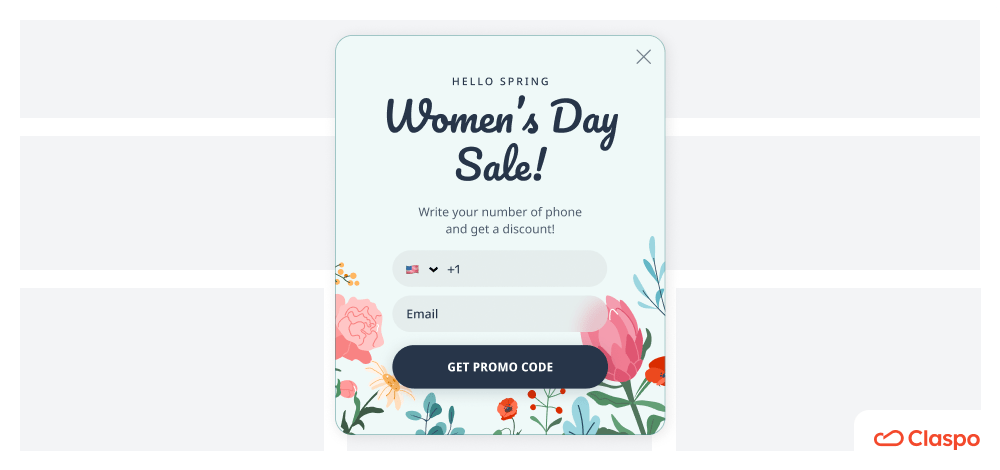The image size is (1000, 470).
Task: Click the red berry stem near popup bottom
Action: point(546,410)
